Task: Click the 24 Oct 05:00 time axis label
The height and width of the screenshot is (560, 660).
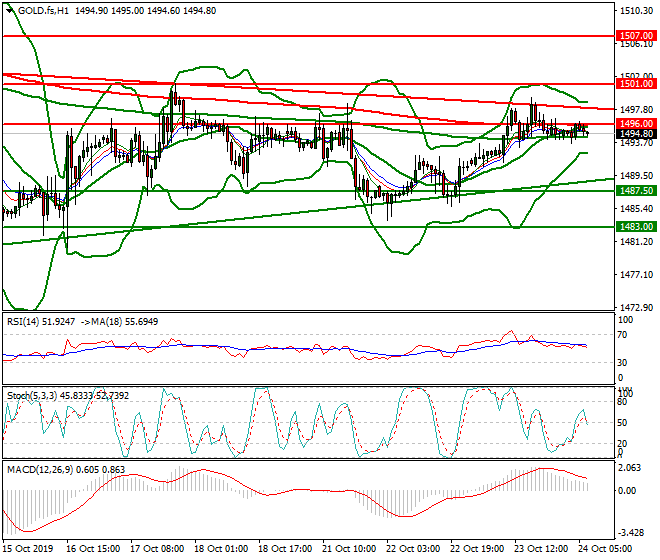Action: (x=605, y=549)
